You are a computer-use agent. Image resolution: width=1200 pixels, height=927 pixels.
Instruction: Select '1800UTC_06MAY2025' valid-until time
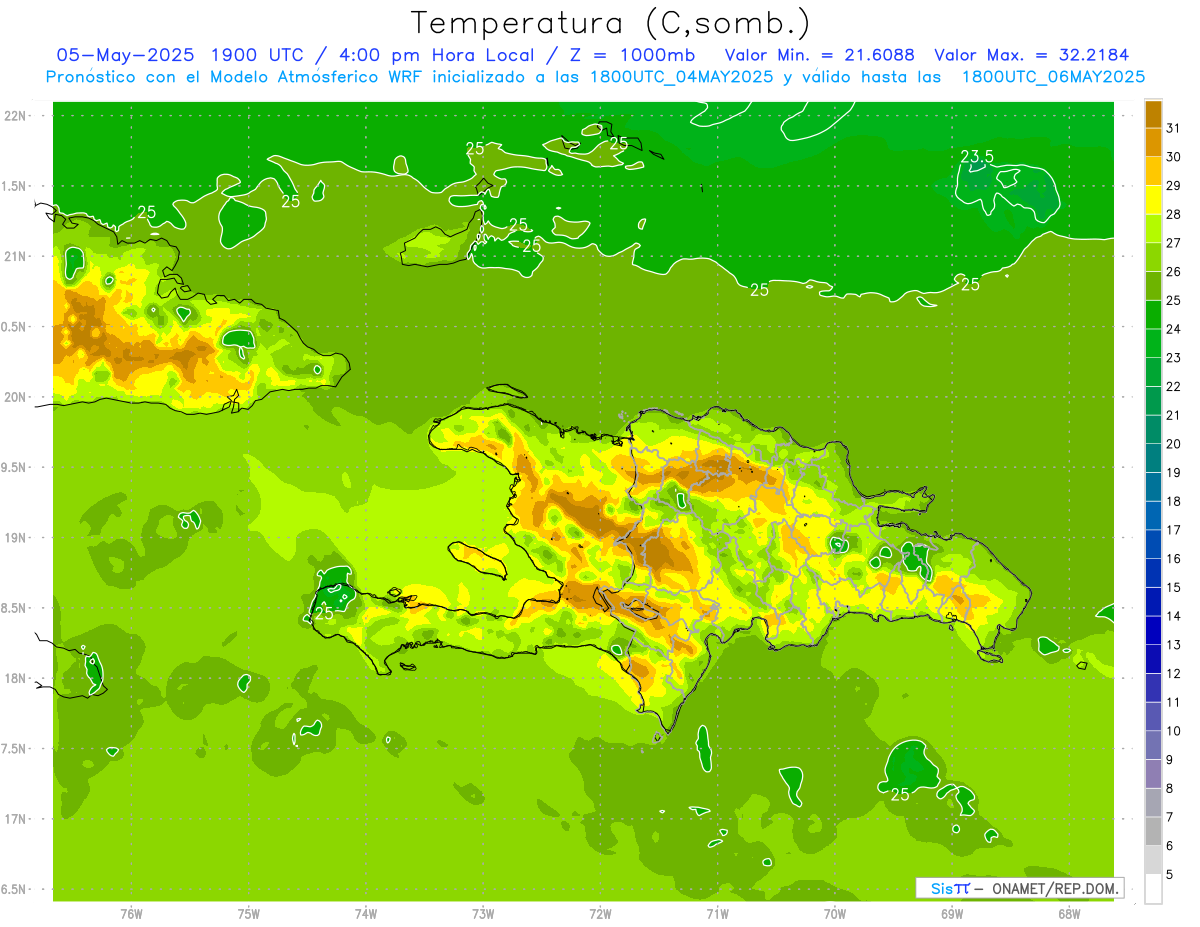[x=1054, y=77]
